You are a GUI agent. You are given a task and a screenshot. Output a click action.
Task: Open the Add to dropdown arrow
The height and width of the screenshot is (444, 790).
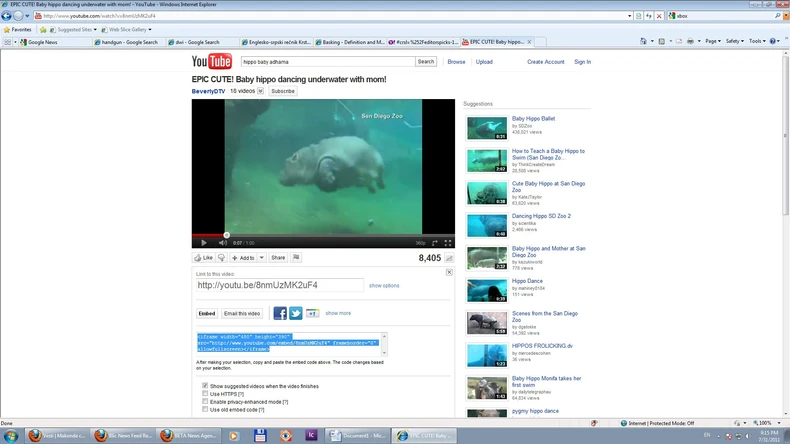(261, 258)
